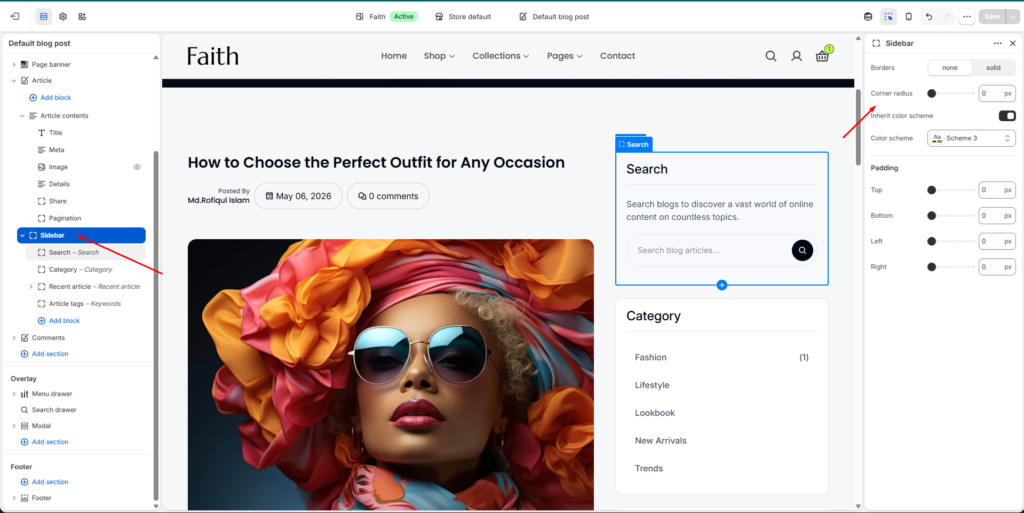The image size is (1024, 513).
Task: Toggle Inherit color scheme switch
Action: coord(1007,116)
